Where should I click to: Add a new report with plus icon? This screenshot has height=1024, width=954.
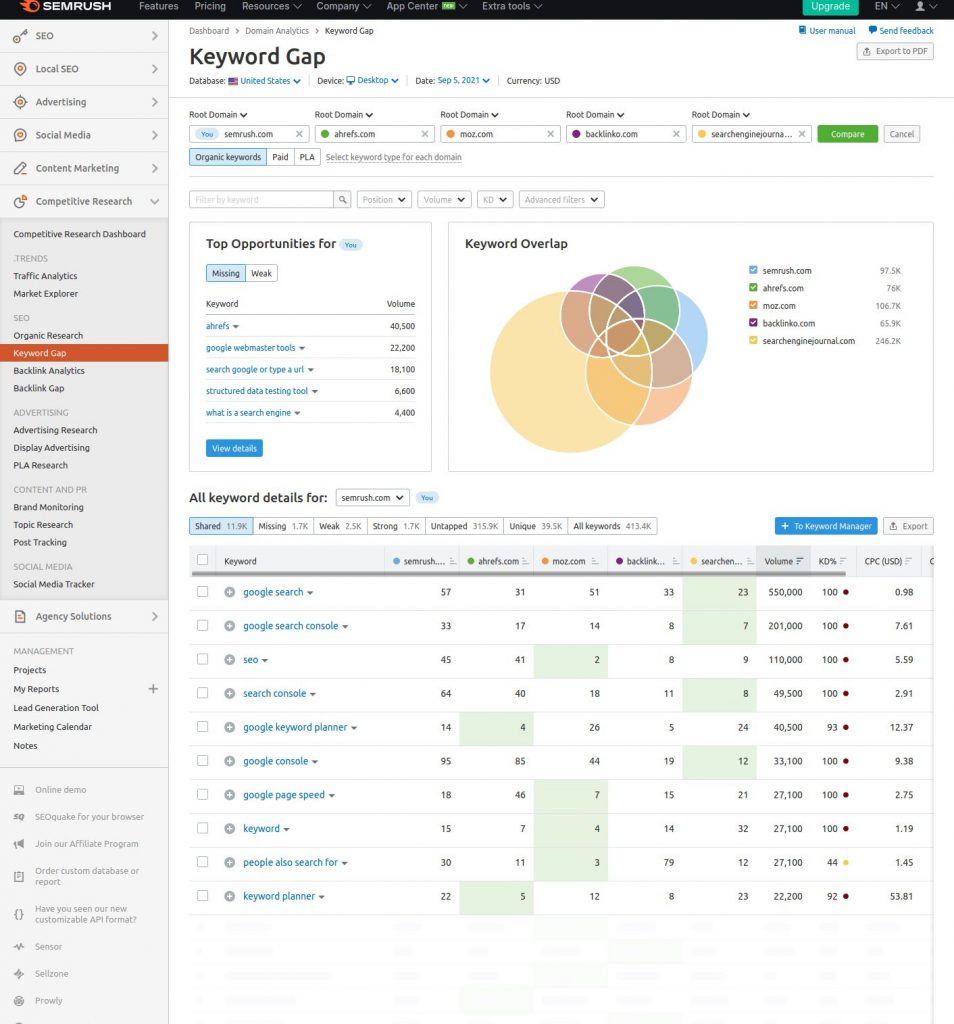[x=153, y=689]
